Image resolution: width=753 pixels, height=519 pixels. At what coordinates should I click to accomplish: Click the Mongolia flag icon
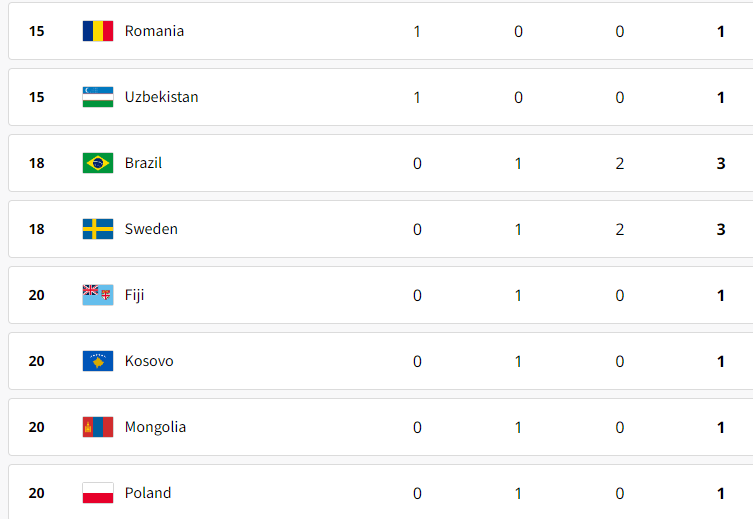pos(98,427)
